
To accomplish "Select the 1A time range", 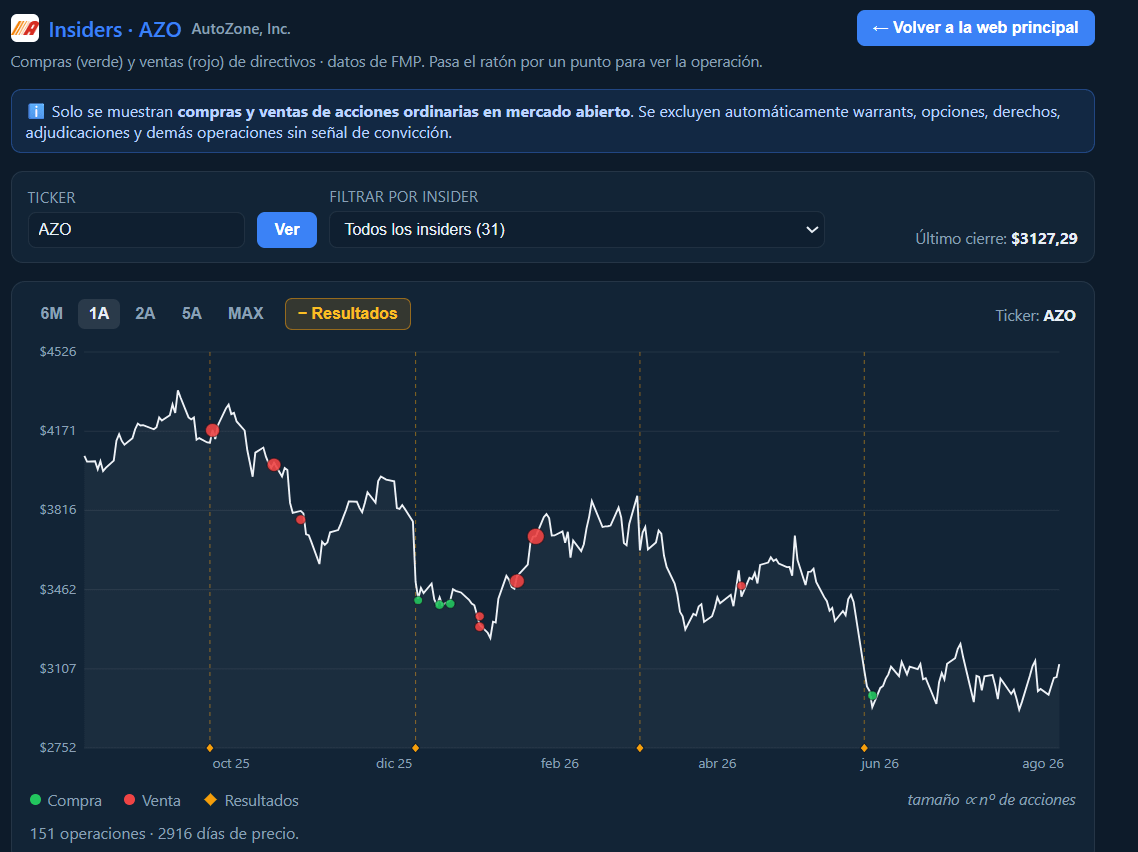I will pos(99,314).
